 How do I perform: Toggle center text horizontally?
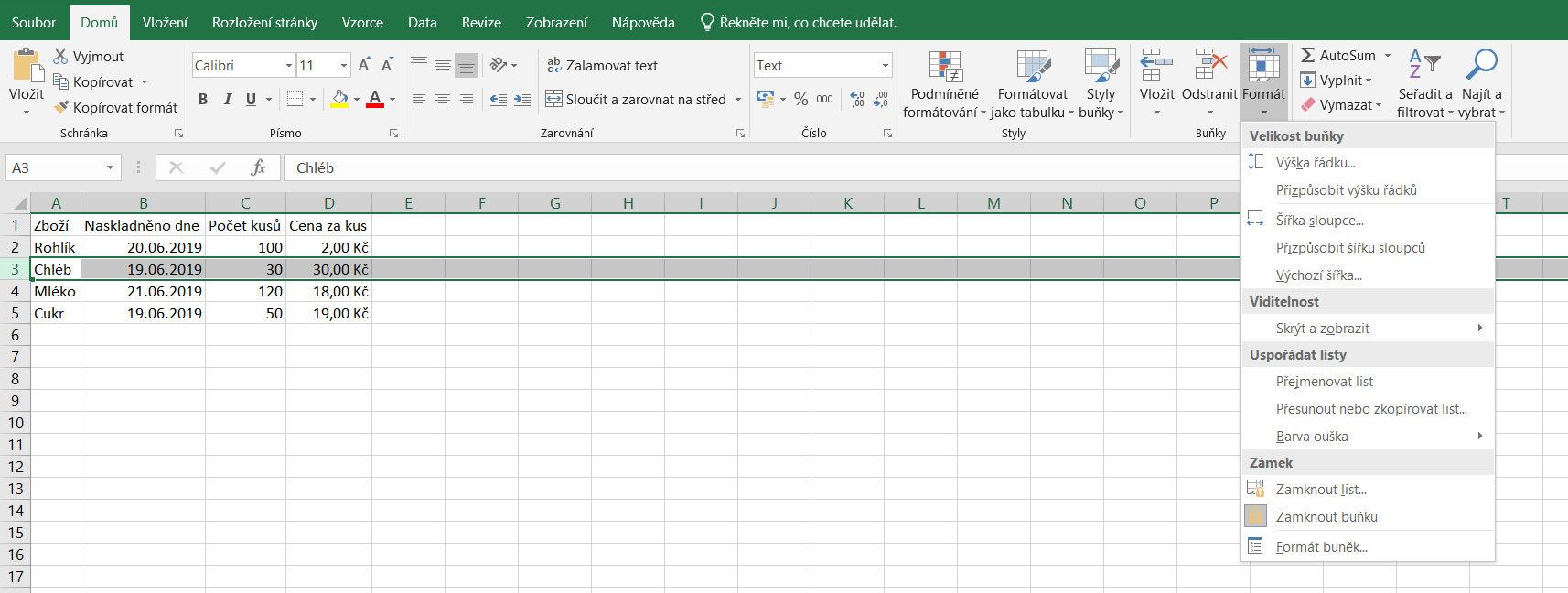point(443,99)
